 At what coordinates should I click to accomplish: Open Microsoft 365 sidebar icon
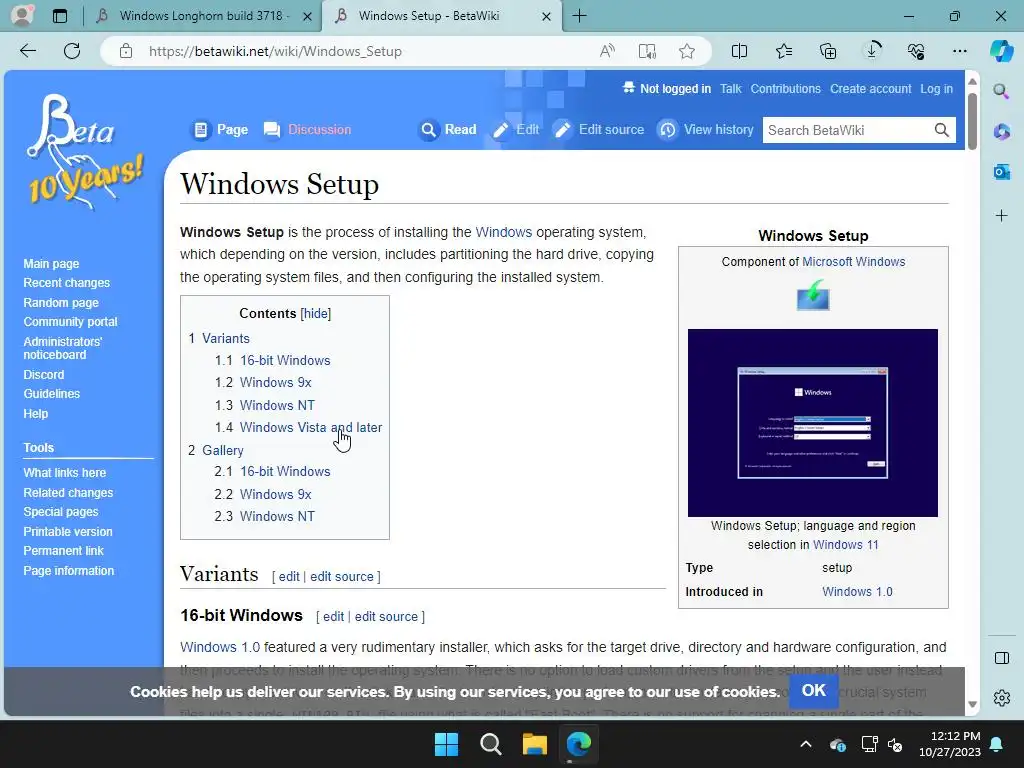pyautogui.click(x=1001, y=131)
